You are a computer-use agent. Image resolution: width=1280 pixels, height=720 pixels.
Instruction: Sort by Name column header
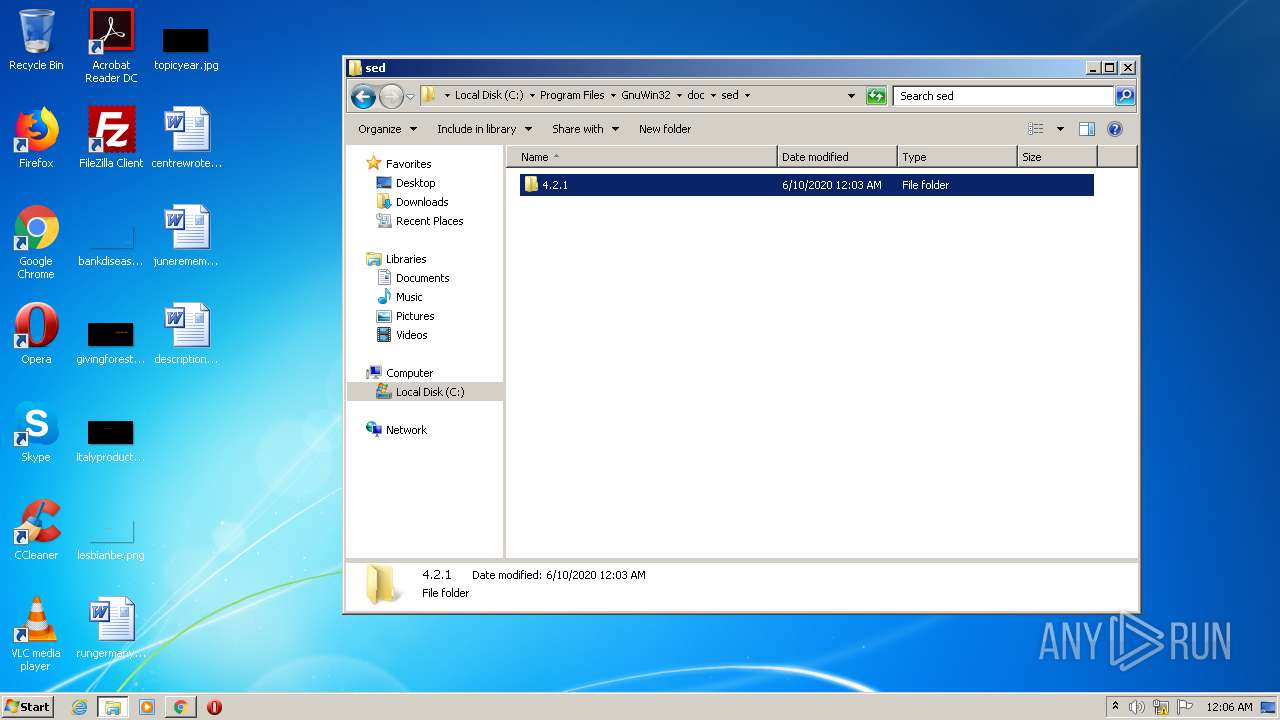pyautogui.click(x=641, y=157)
